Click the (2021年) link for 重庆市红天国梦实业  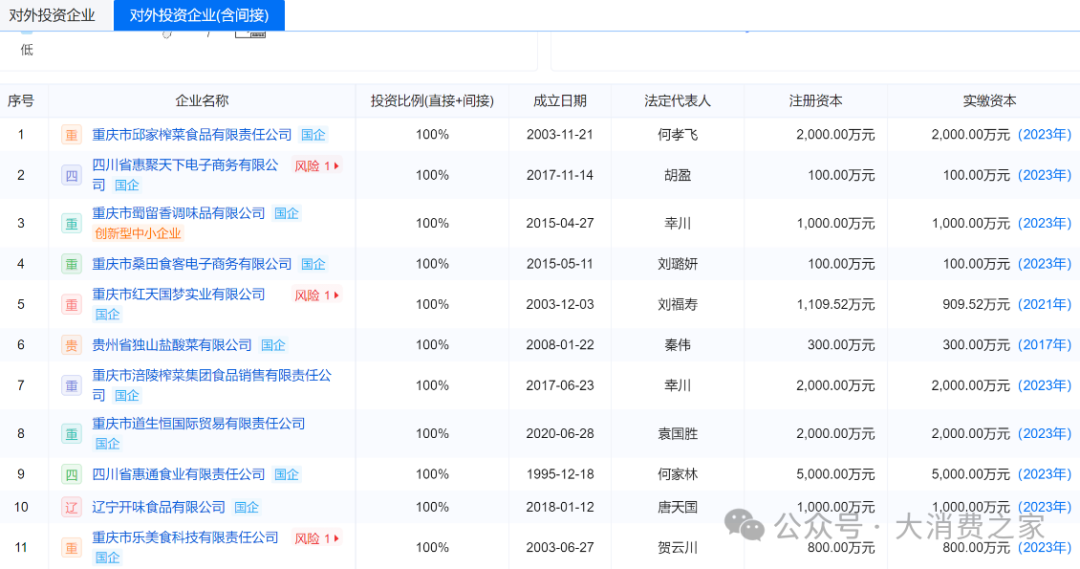click(1044, 304)
